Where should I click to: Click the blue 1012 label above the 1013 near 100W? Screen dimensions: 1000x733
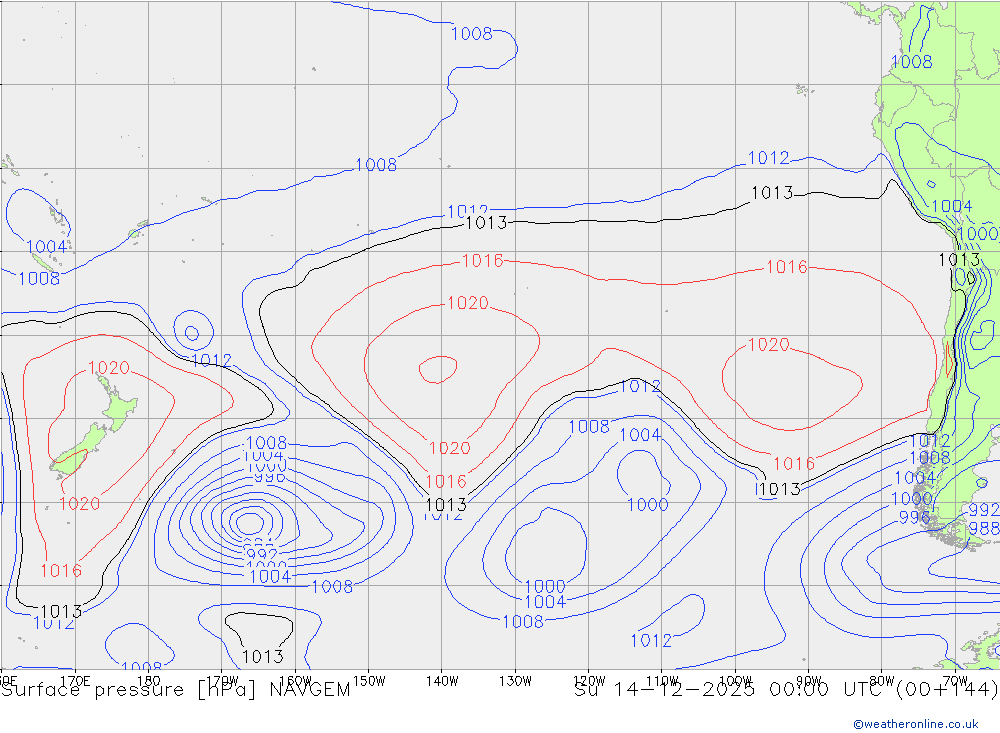(x=768, y=158)
